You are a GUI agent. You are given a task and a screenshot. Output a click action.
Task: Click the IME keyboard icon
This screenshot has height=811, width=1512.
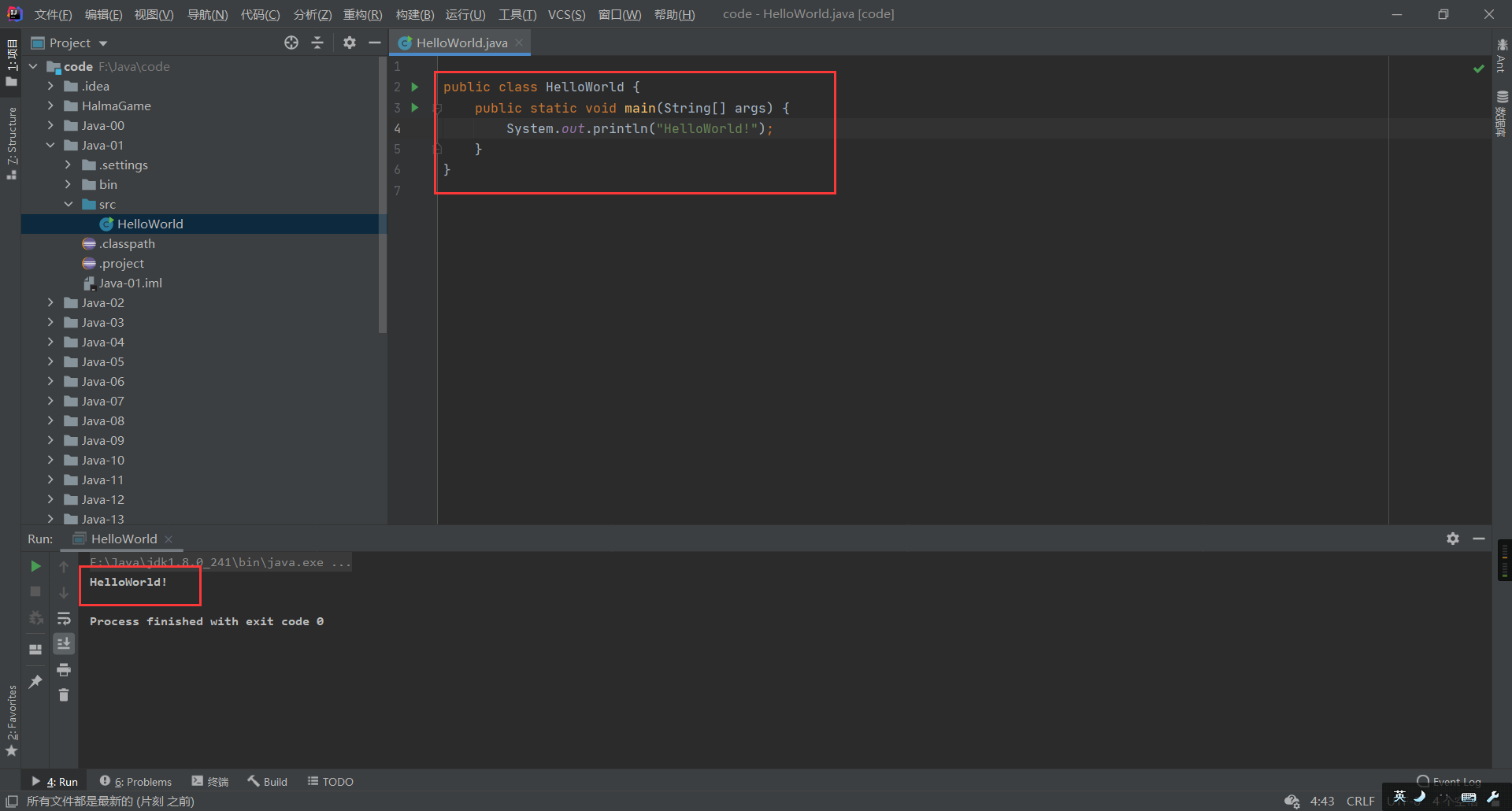[1469, 796]
